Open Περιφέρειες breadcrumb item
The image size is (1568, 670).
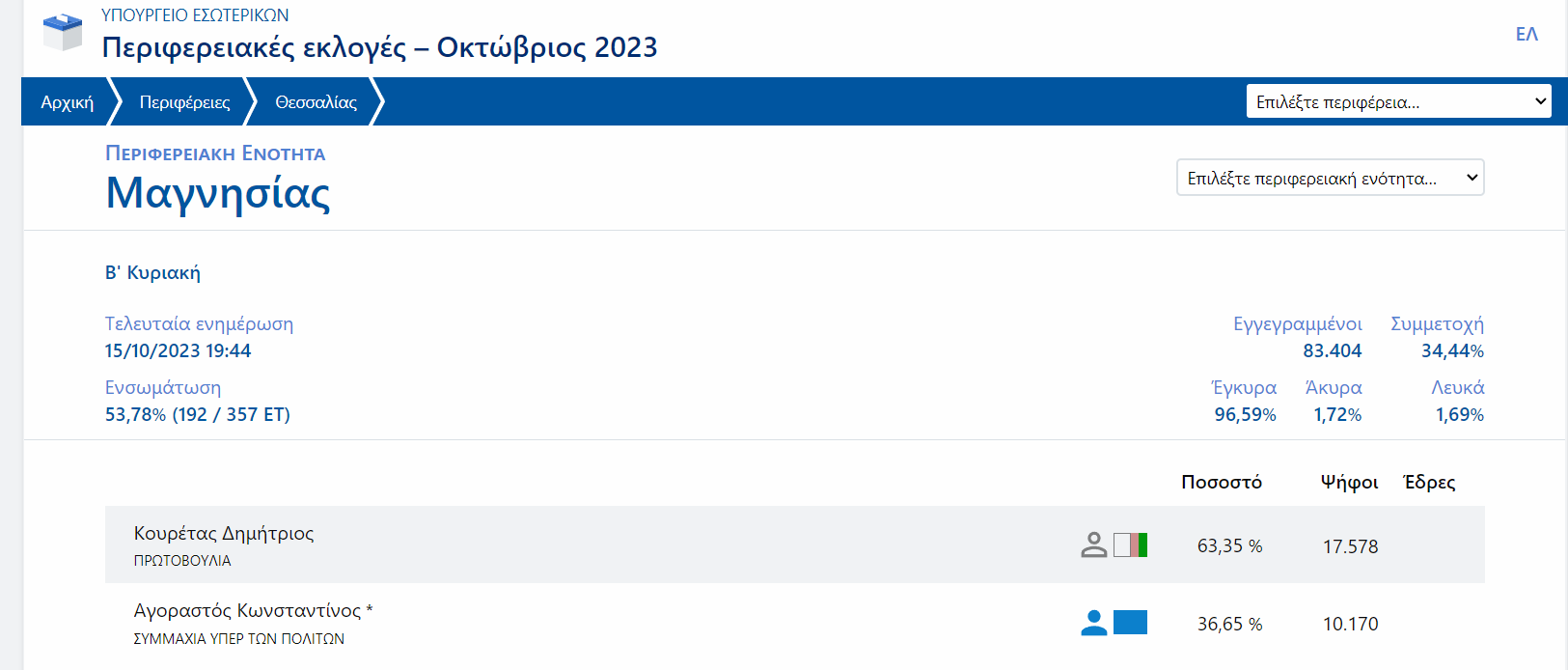pyautogui.click(x=184, y=102)
